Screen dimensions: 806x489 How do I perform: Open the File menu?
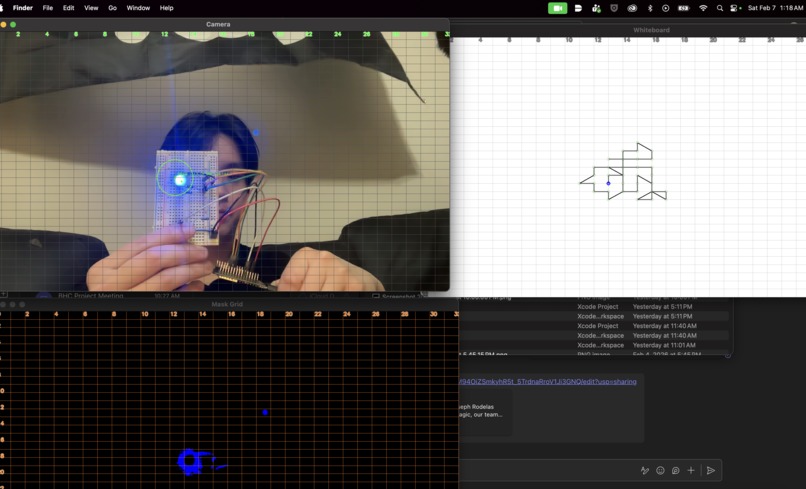coord(48,8)
